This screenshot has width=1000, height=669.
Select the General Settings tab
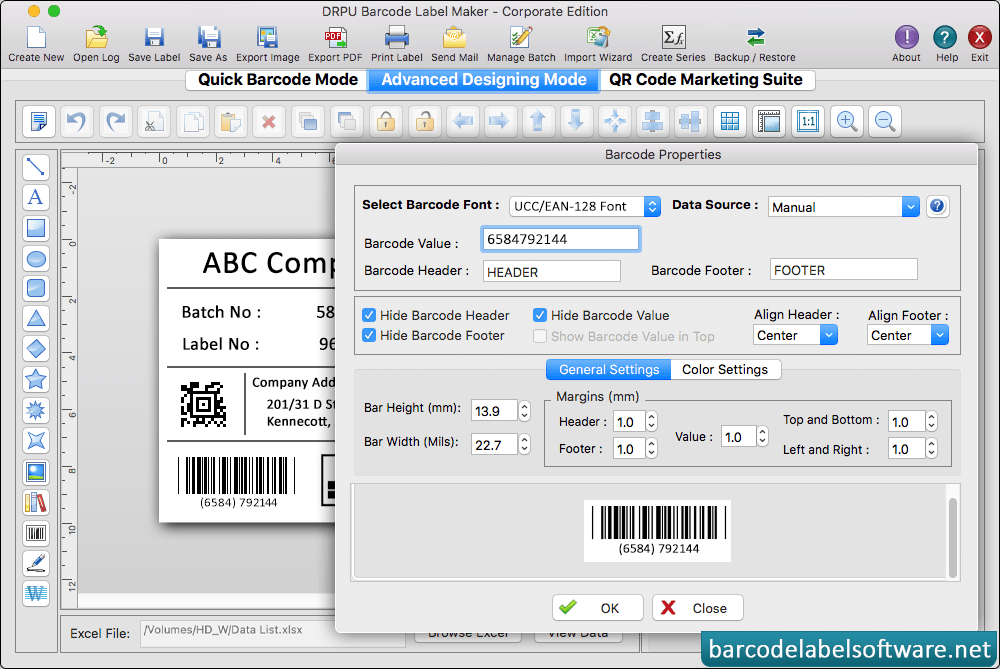608,369
